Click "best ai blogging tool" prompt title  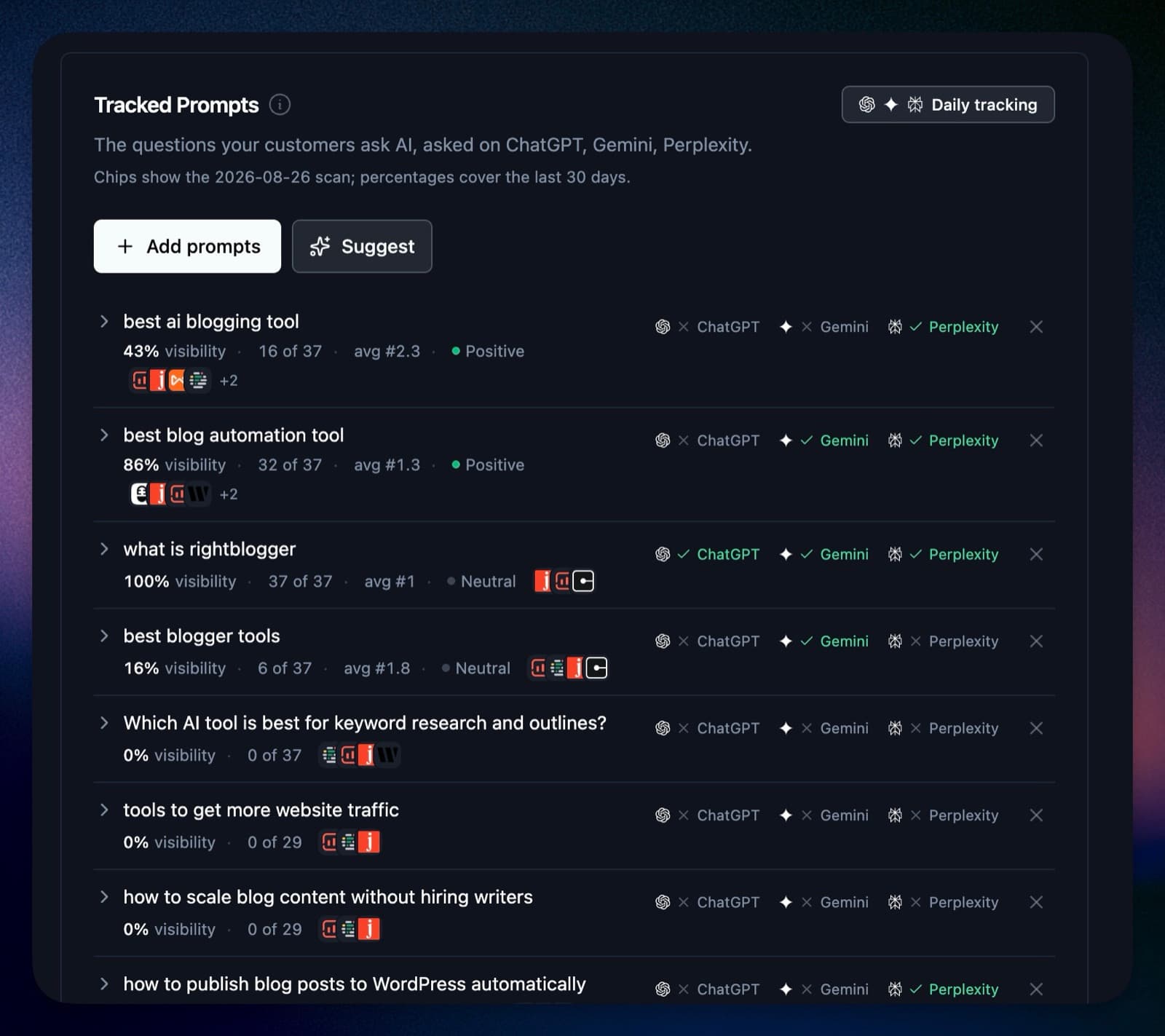pyautogui.click(x=211, y=321)
